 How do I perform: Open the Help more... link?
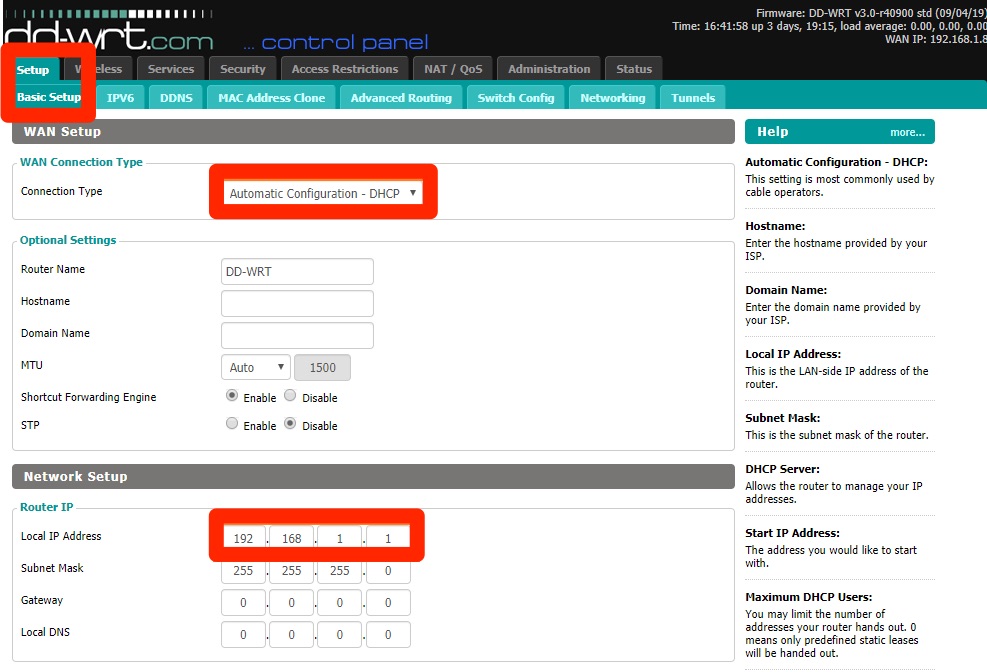[907, 132]
